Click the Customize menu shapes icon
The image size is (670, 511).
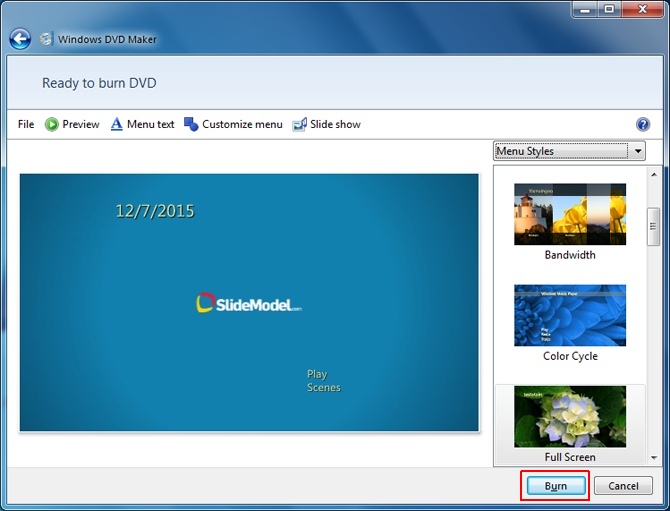(191, 124)
